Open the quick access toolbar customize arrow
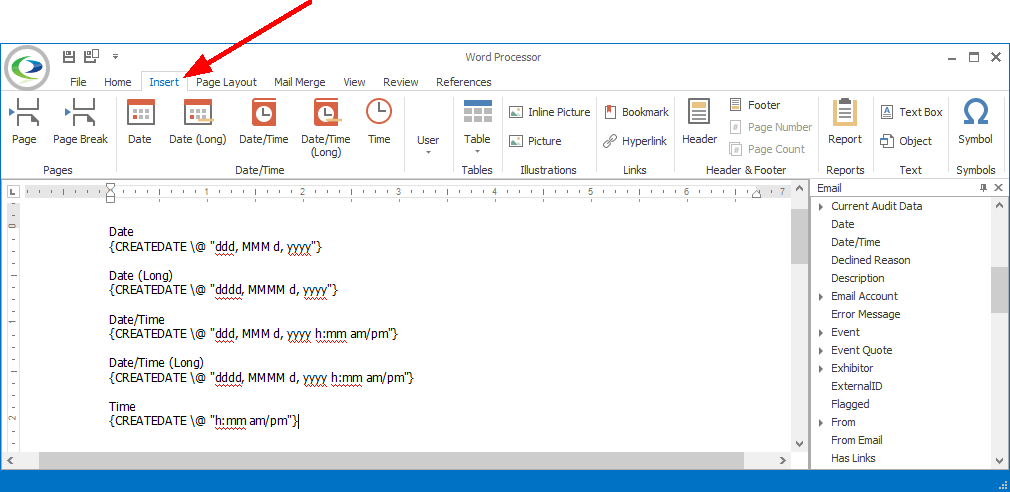The width and height of the screenshot is (1010, 492). tap(115, 57)
